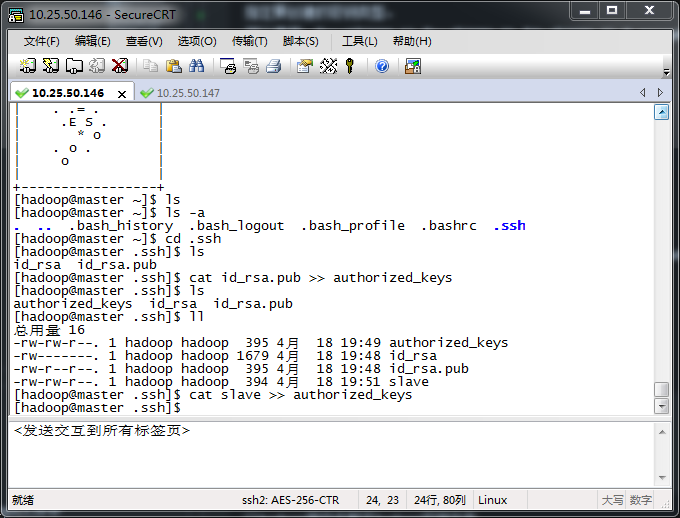Open Help via the question mark icon
680x518 pixels.
click(x=382, y=66)
